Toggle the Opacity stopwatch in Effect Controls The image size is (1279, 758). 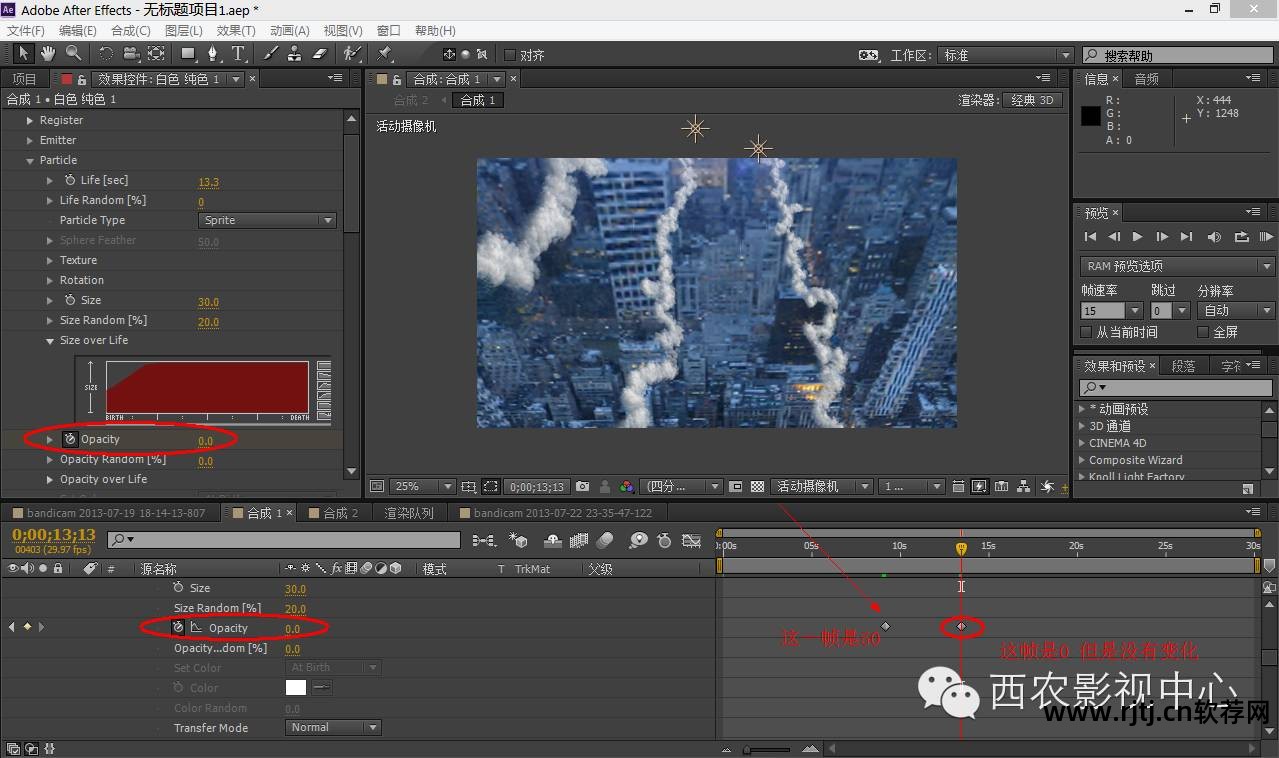(70, 439)
